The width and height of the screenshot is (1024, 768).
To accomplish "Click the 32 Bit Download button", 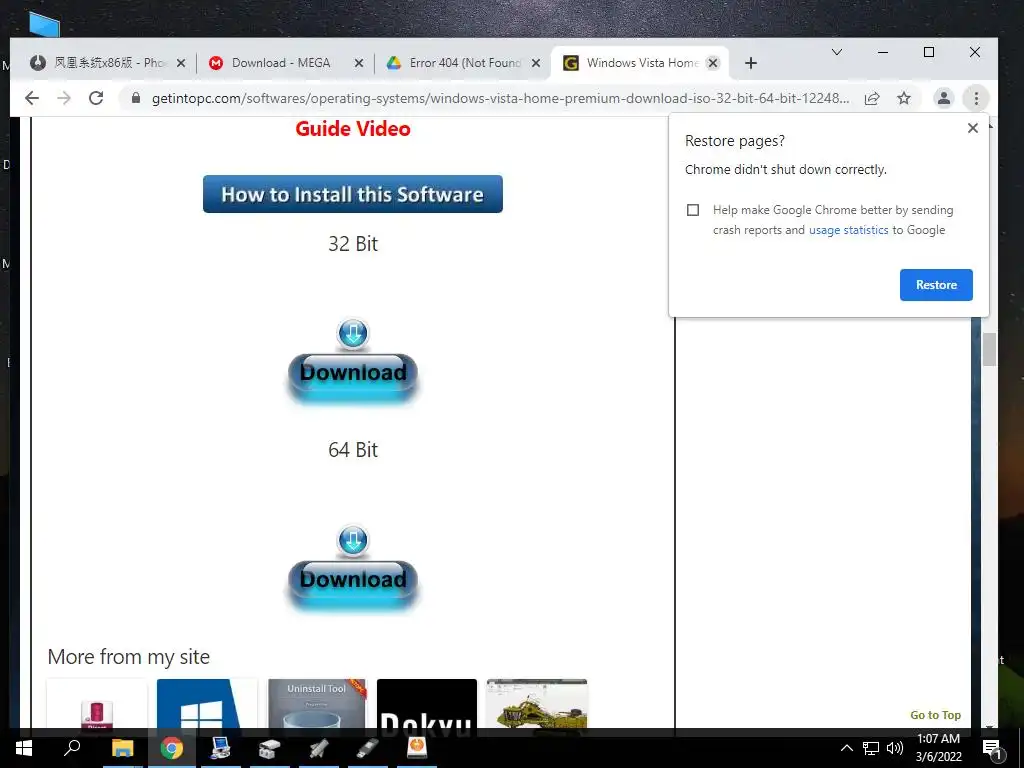I will click(353, 377).
